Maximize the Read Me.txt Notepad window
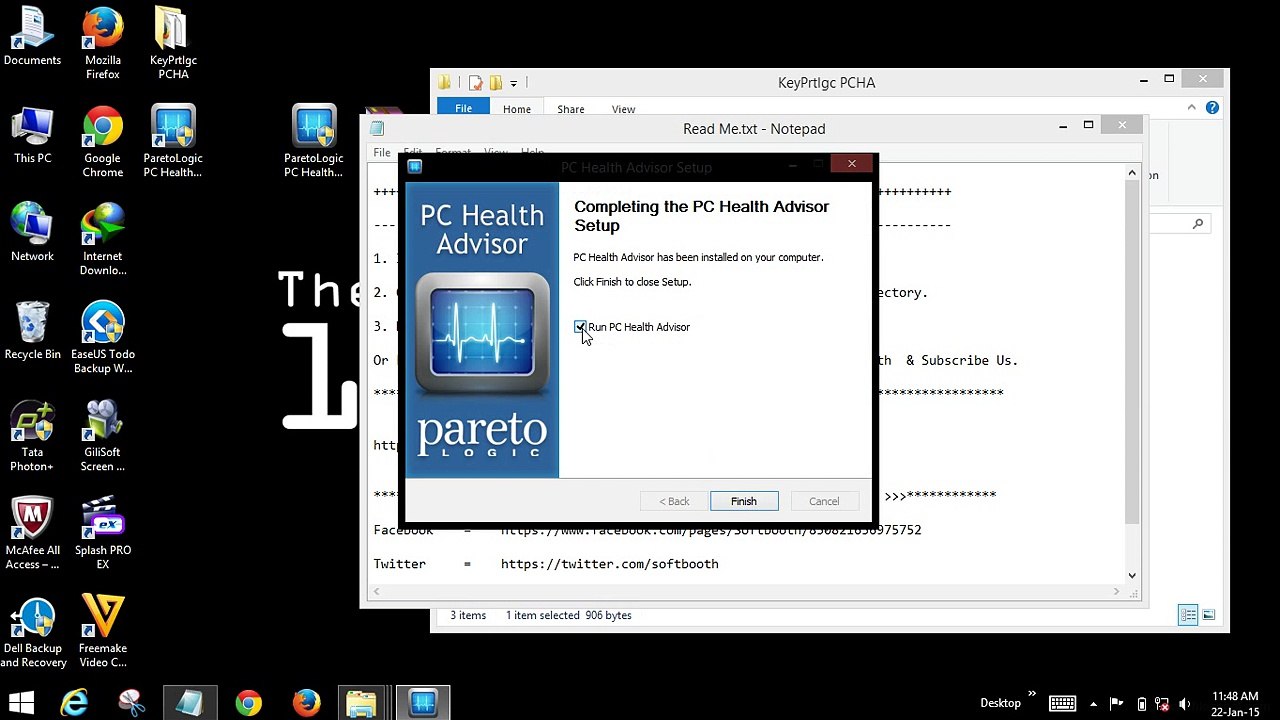The width and height of the screenshot is (1280, 720). click(1089, 126)
